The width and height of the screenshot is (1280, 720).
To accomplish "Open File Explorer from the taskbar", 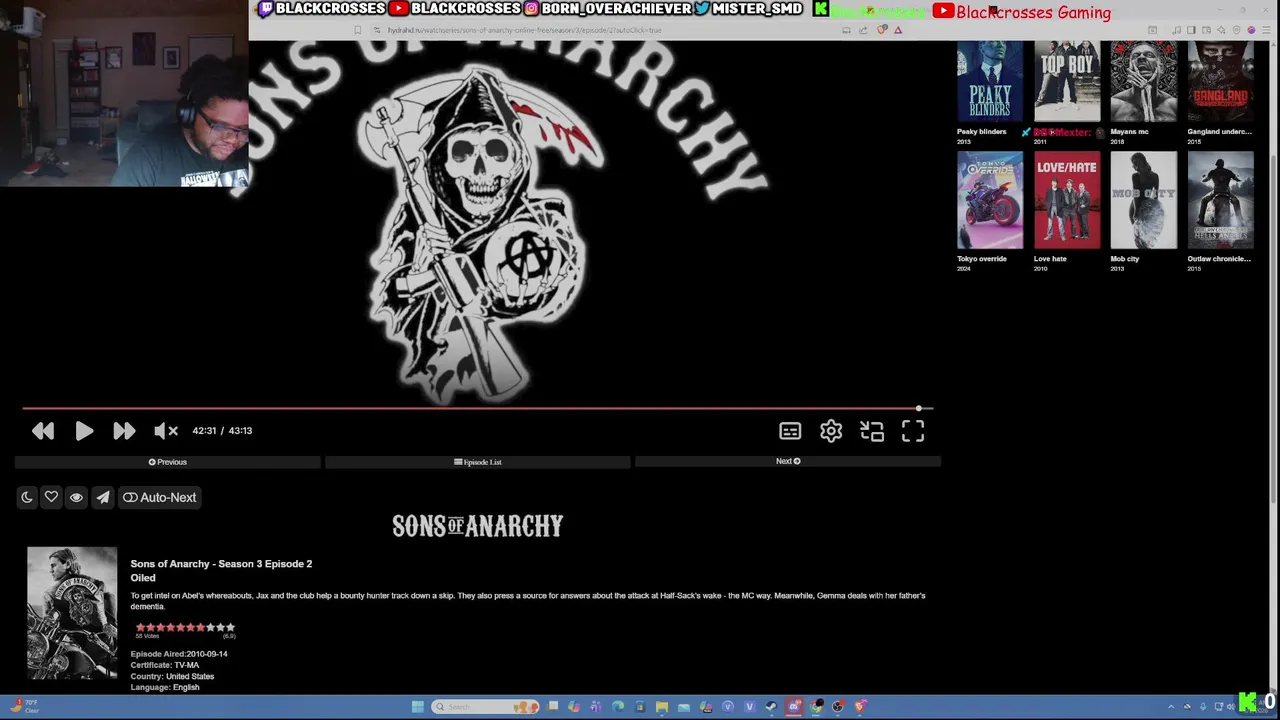I will 662,707.
